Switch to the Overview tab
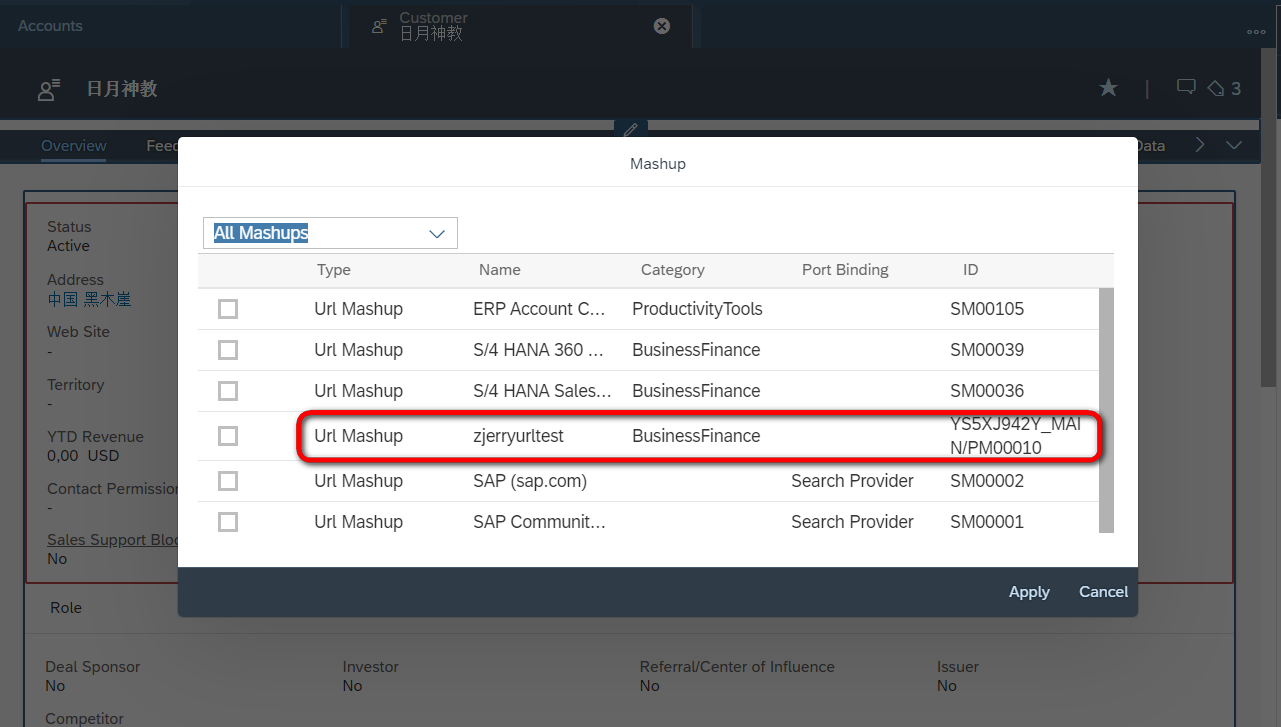 pos(74,145)
